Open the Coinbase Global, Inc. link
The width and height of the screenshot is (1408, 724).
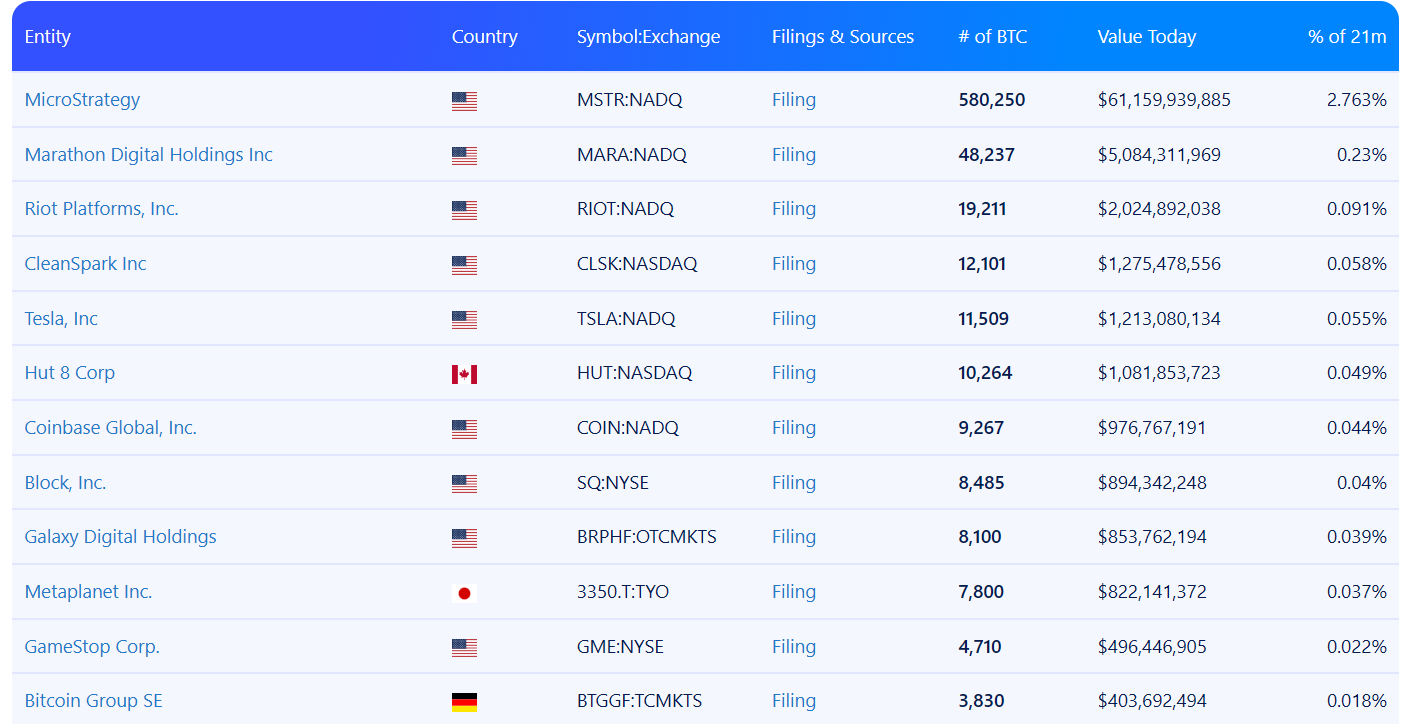111,428
